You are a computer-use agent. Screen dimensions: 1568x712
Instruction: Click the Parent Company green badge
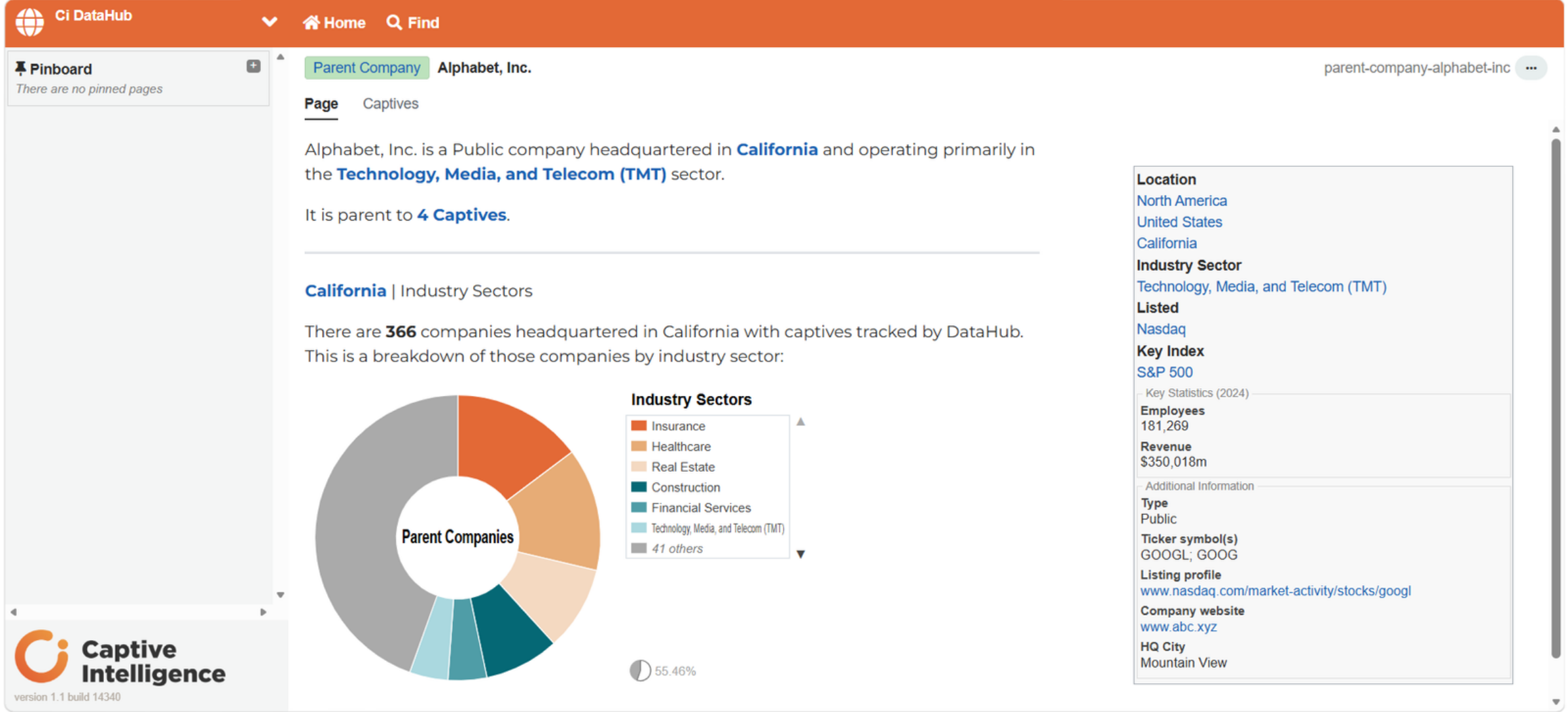366,68
